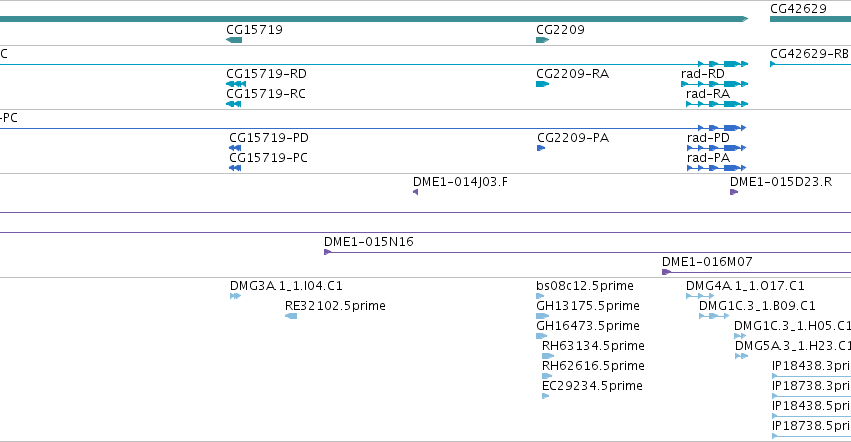Screen dimensions: 851x442
Task: Click the GH13175.5prime EST label
Action: click(588, 306)
